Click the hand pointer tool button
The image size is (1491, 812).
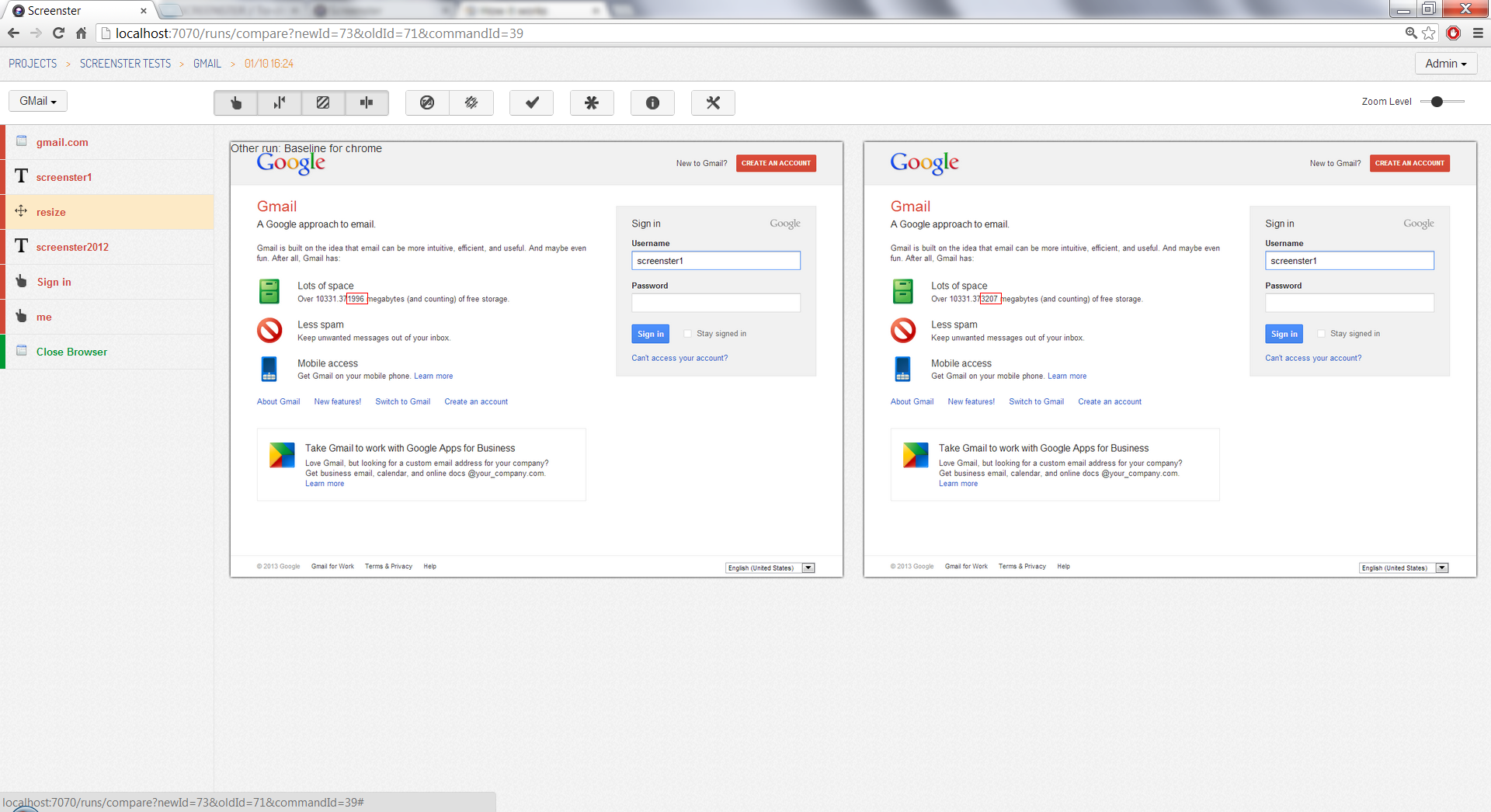pos(236,102)
